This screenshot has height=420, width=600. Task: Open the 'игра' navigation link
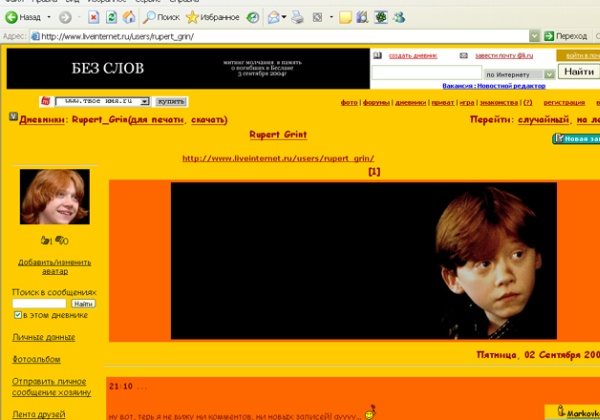click(x=466, y=103)
